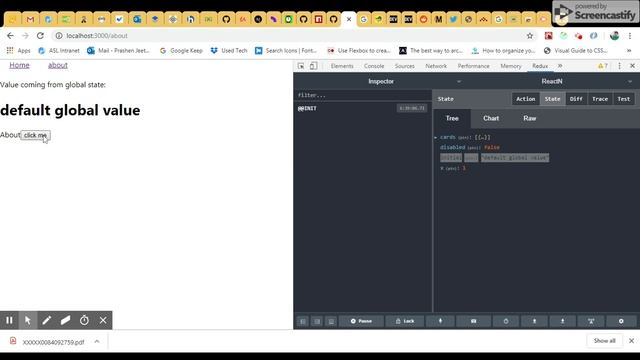
Task: Toggle Lock changes in Redux DevTools
Action: tap(405, 321)
